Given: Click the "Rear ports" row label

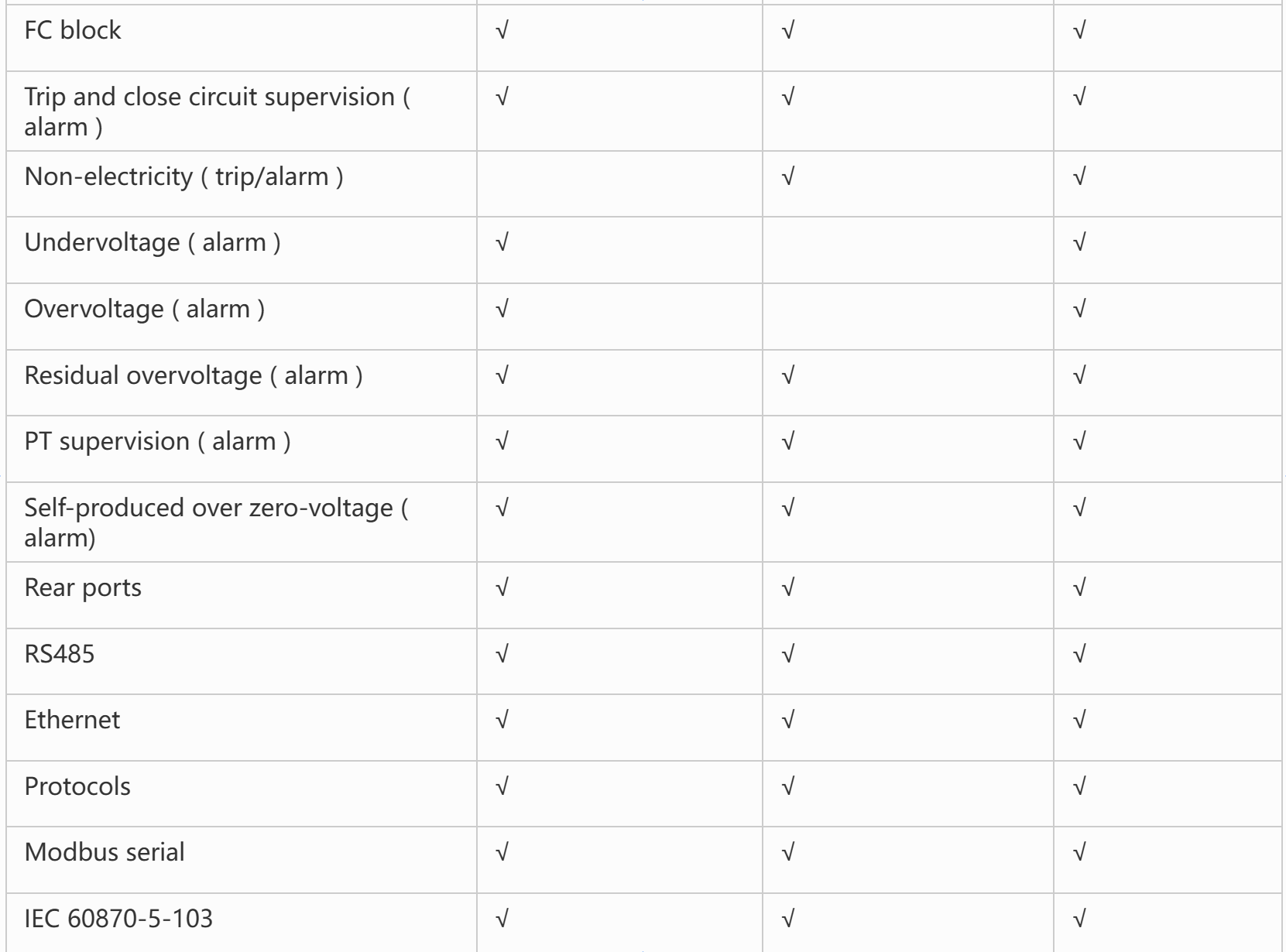Looking at the screenshot, I should pyautogui.click(x=83, y=588).
